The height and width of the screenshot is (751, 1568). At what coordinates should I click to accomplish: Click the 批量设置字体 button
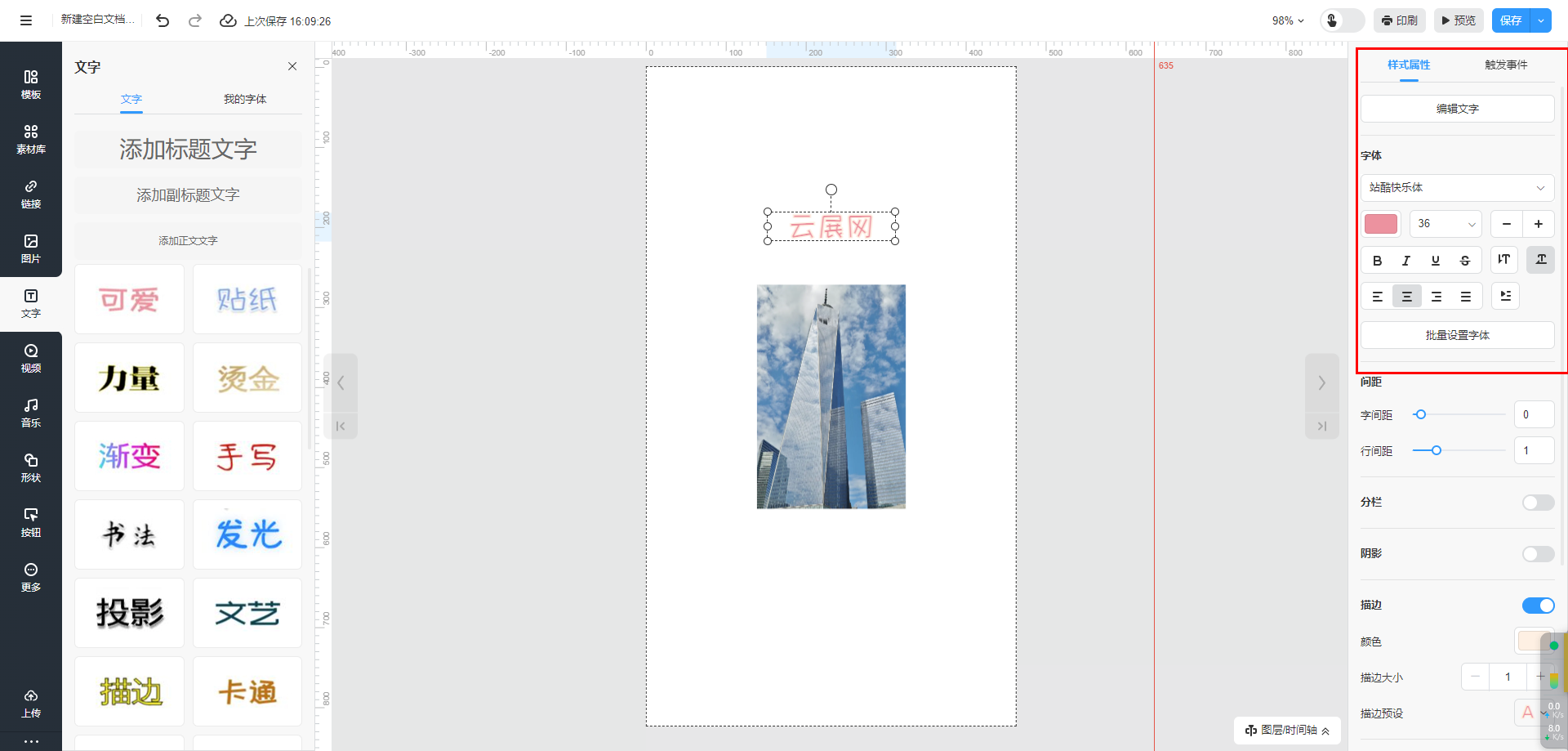click(x=1457, y=335)
